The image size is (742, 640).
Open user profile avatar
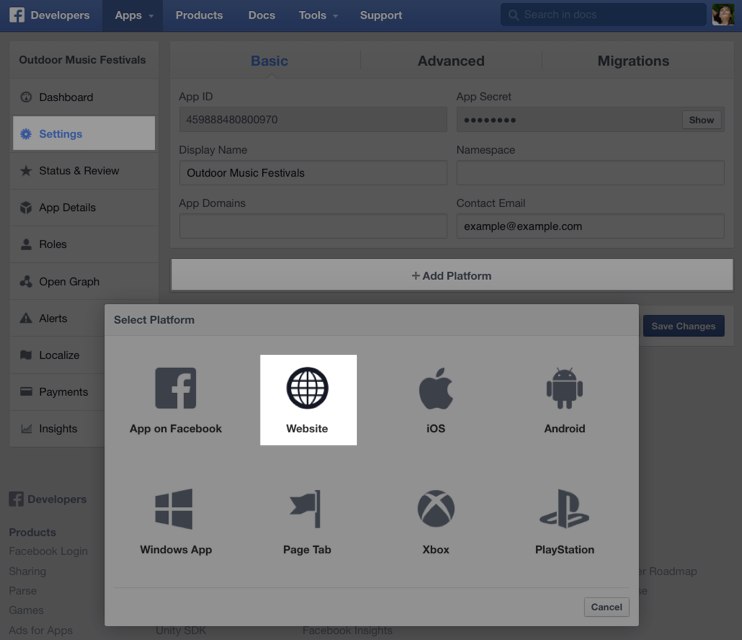(723, 15)
